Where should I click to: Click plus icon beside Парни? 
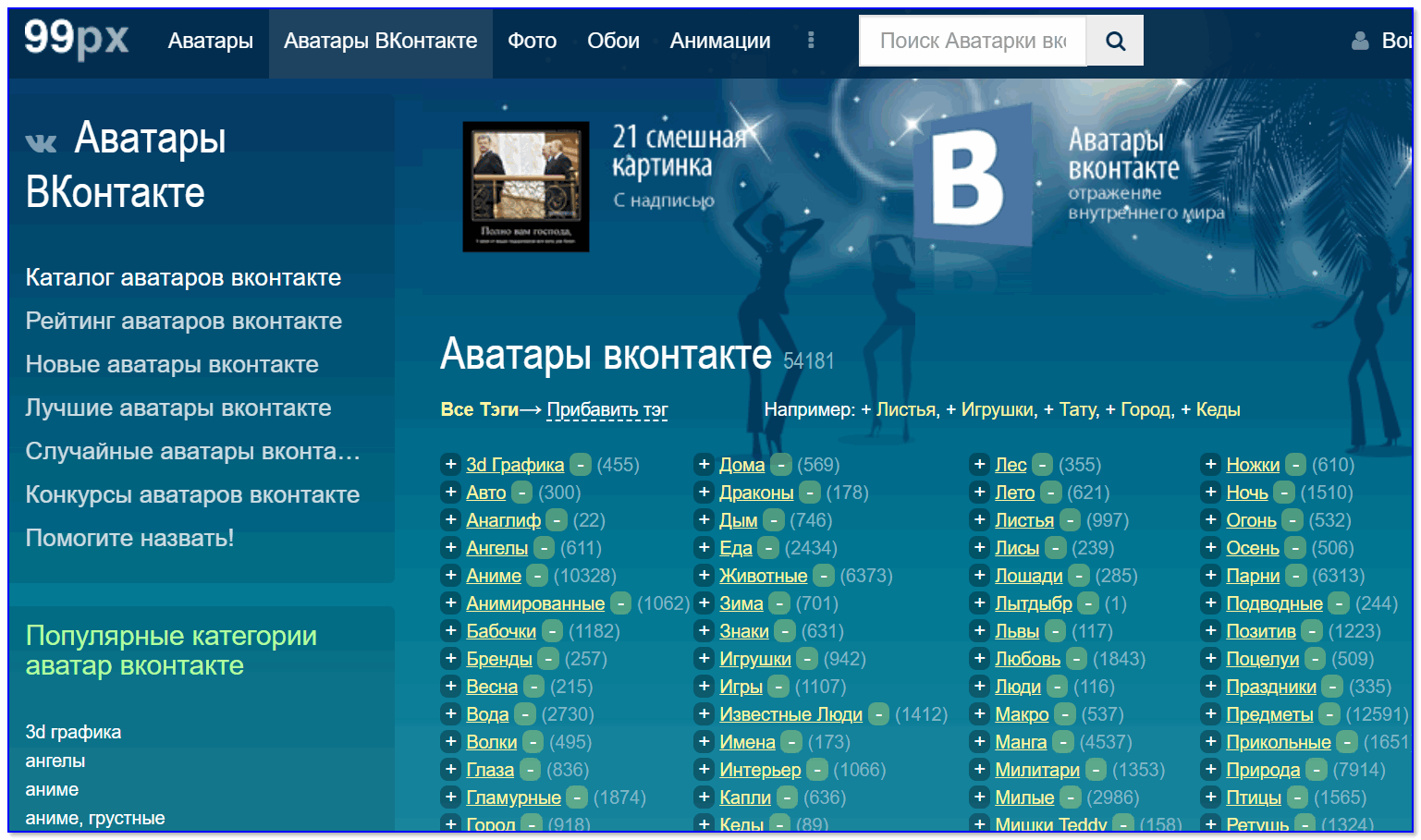[x=1210, y=575]
